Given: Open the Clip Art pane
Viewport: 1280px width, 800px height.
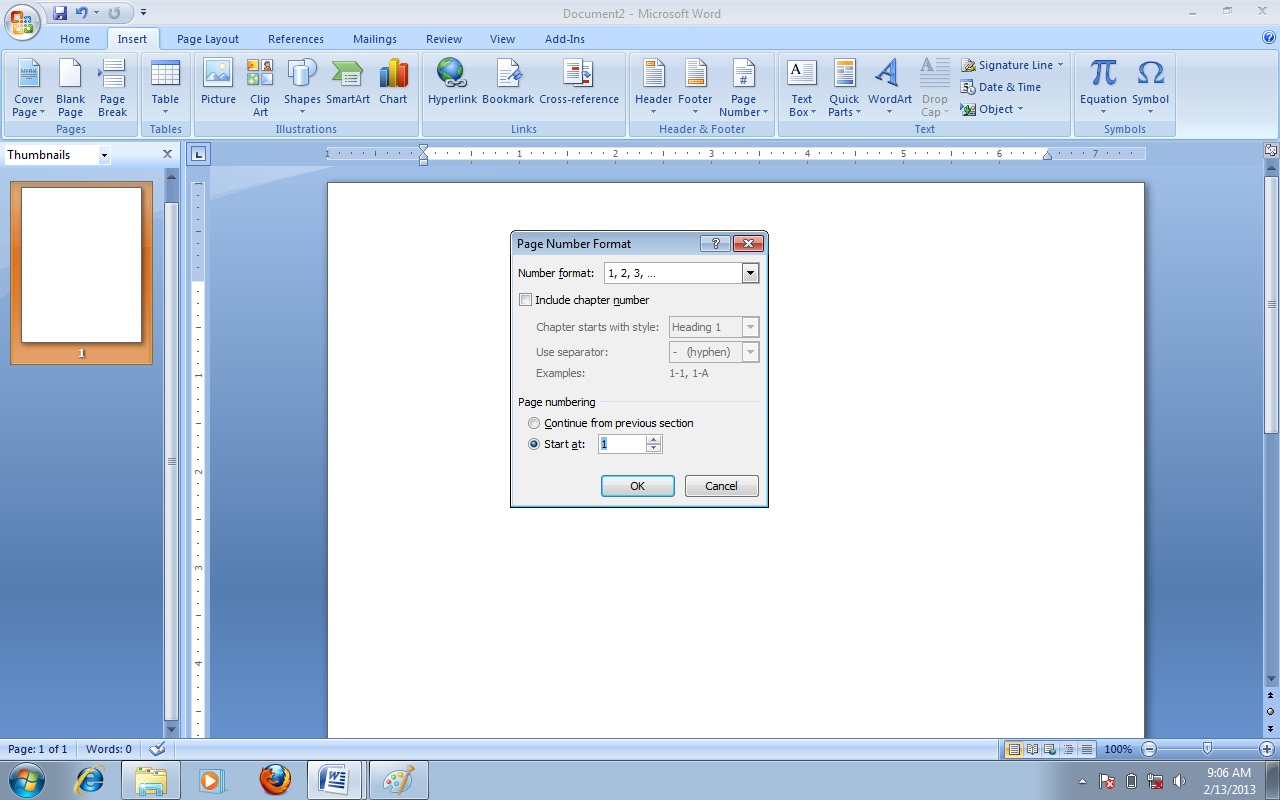Looking at the screenshot, I should [260, 88].
